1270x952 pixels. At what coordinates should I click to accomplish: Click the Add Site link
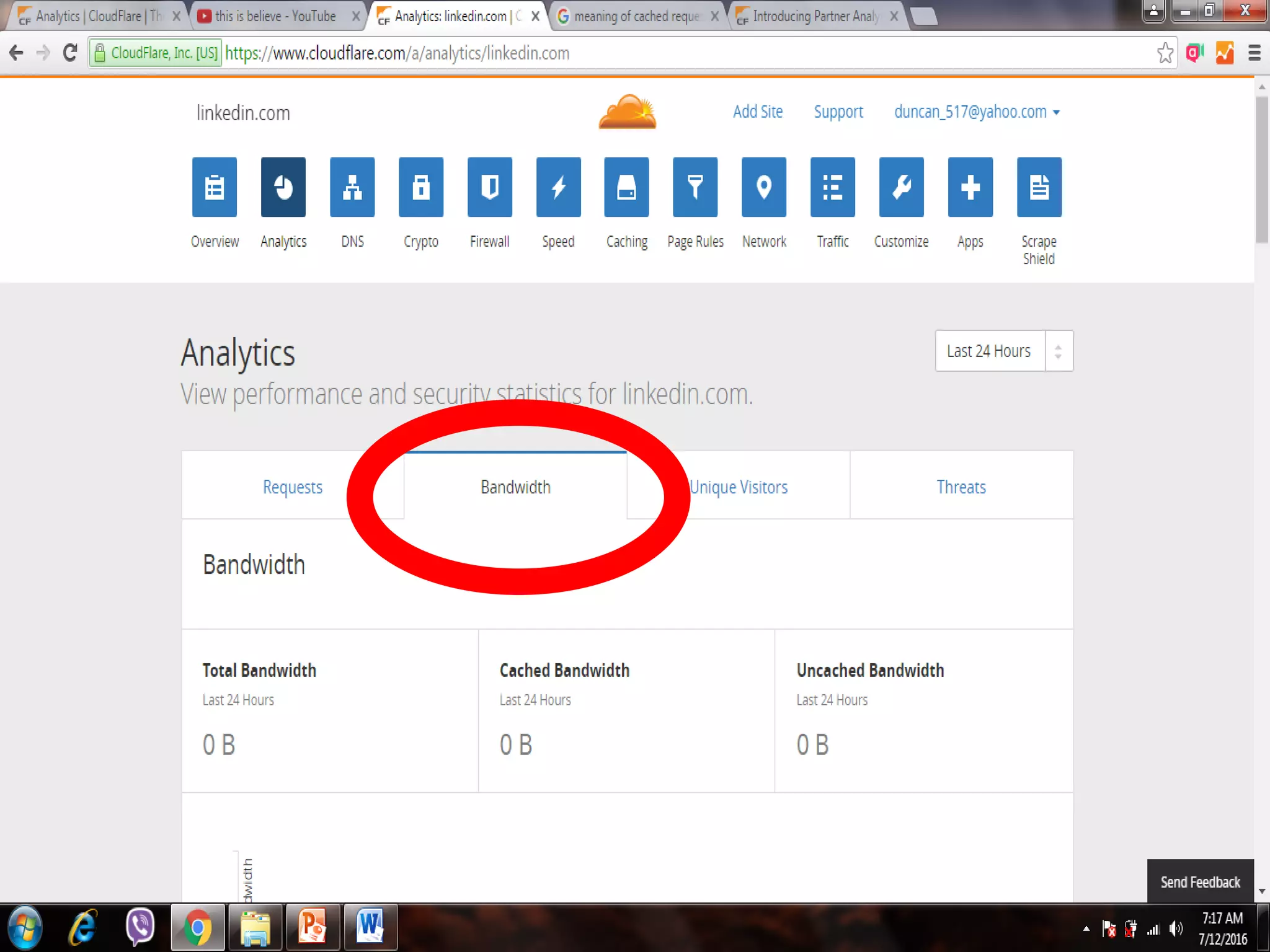[758, 112]
